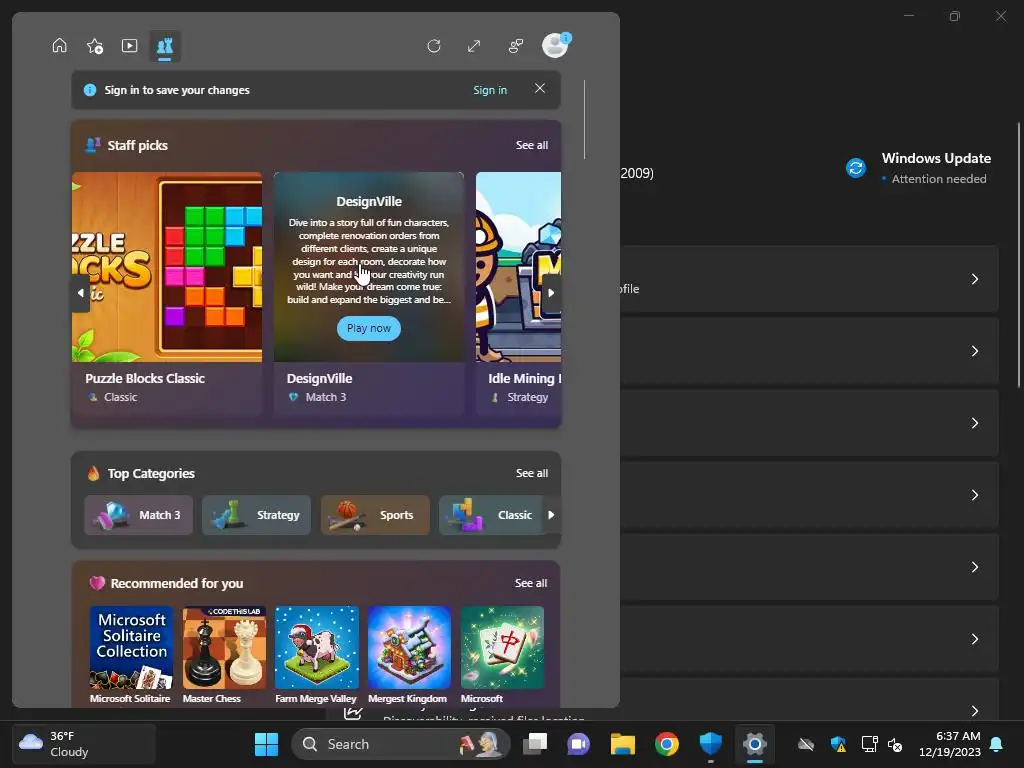Open OneDrive tray cloud icon
1024x768 pixels.
(806, 744)
